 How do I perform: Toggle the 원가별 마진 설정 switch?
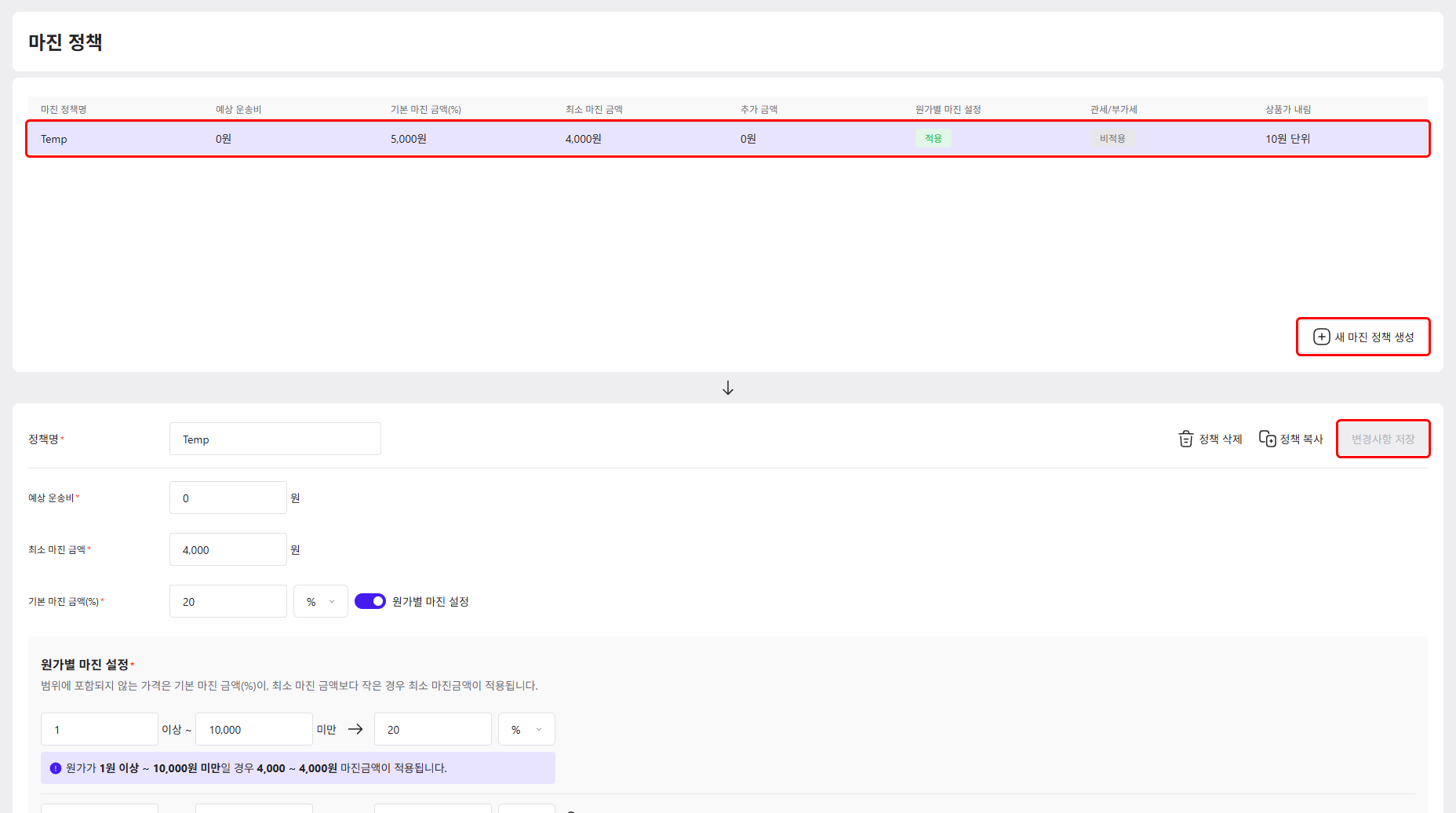pos(370,601)
